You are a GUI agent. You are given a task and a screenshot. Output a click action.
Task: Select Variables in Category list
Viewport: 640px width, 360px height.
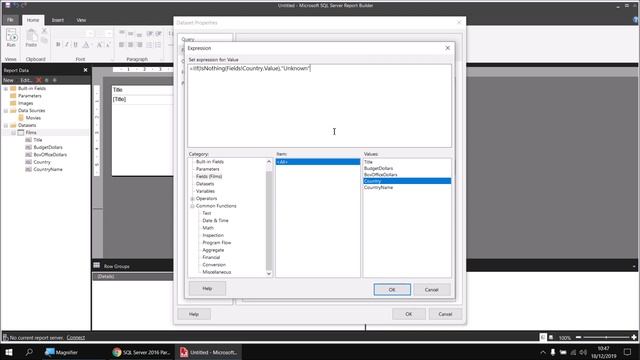205,191
